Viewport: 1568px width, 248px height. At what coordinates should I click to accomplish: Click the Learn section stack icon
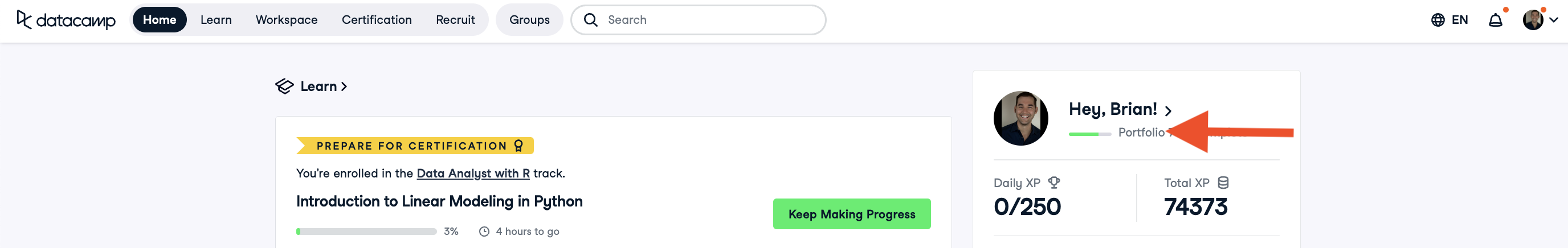coord(284,86)
